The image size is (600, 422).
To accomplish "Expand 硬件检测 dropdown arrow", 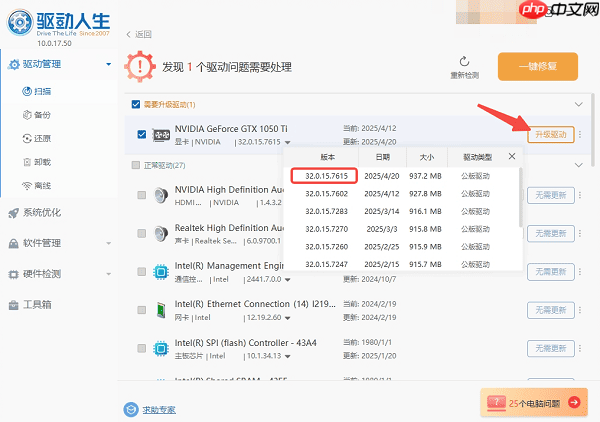I will 109,274.
